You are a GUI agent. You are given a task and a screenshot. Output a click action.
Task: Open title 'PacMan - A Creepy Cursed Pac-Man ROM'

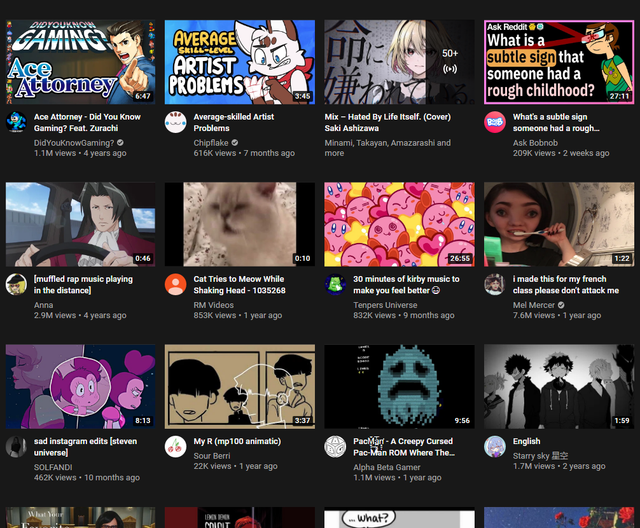click(x=404, y=447)
